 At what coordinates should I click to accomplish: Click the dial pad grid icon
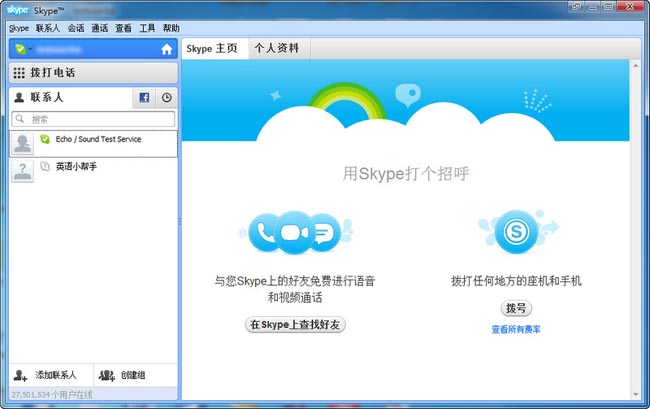click(18, 73)
